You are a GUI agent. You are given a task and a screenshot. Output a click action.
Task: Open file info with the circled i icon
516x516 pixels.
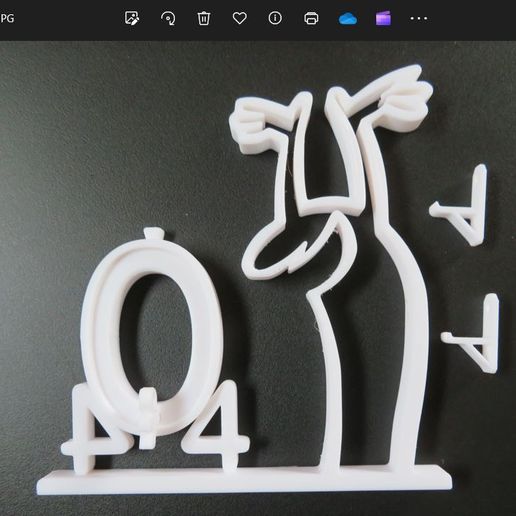[x=275, y=18]
